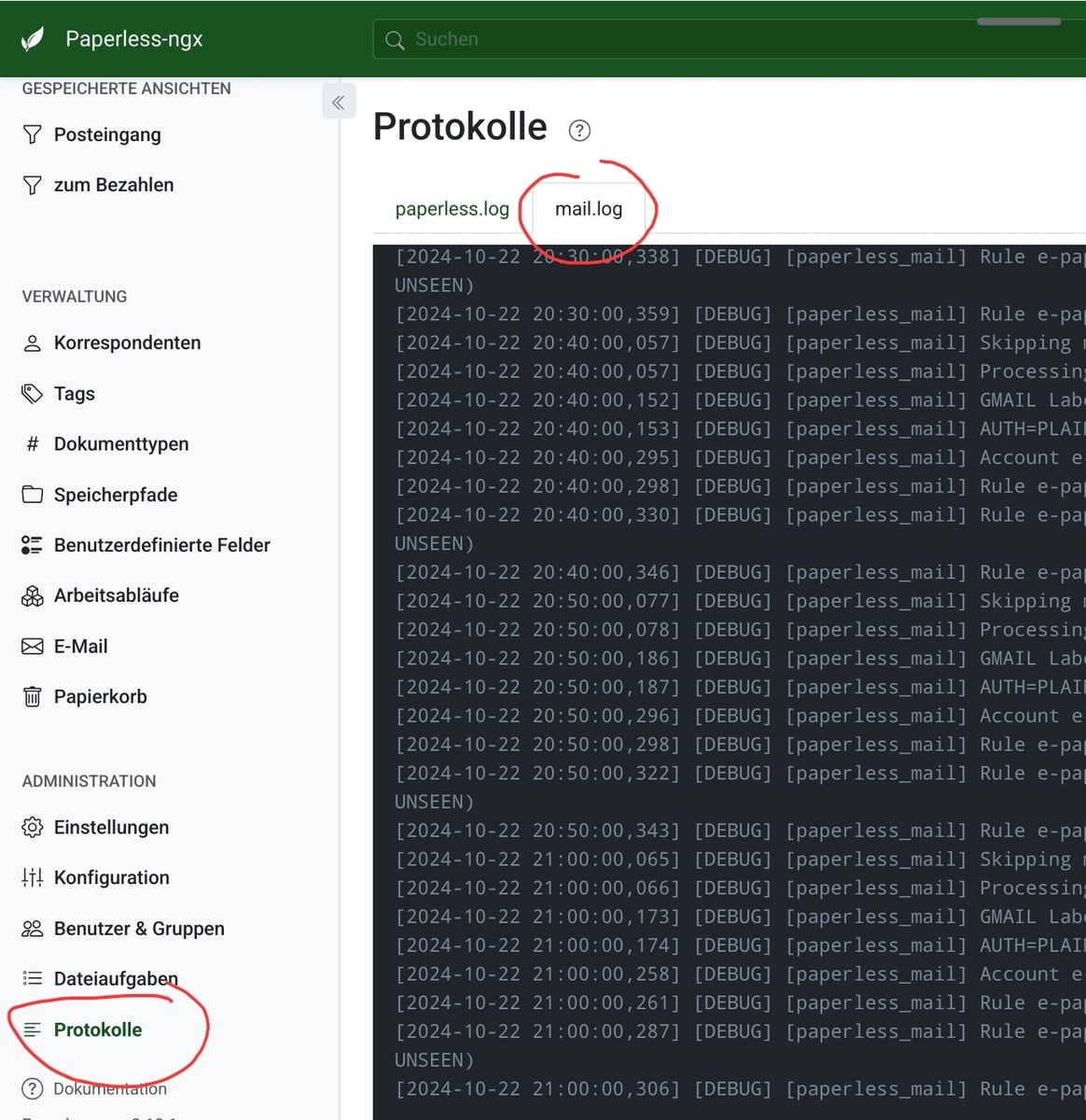
Task: Click the sliders icon for Konfiguration
Action: coord(33,877)
